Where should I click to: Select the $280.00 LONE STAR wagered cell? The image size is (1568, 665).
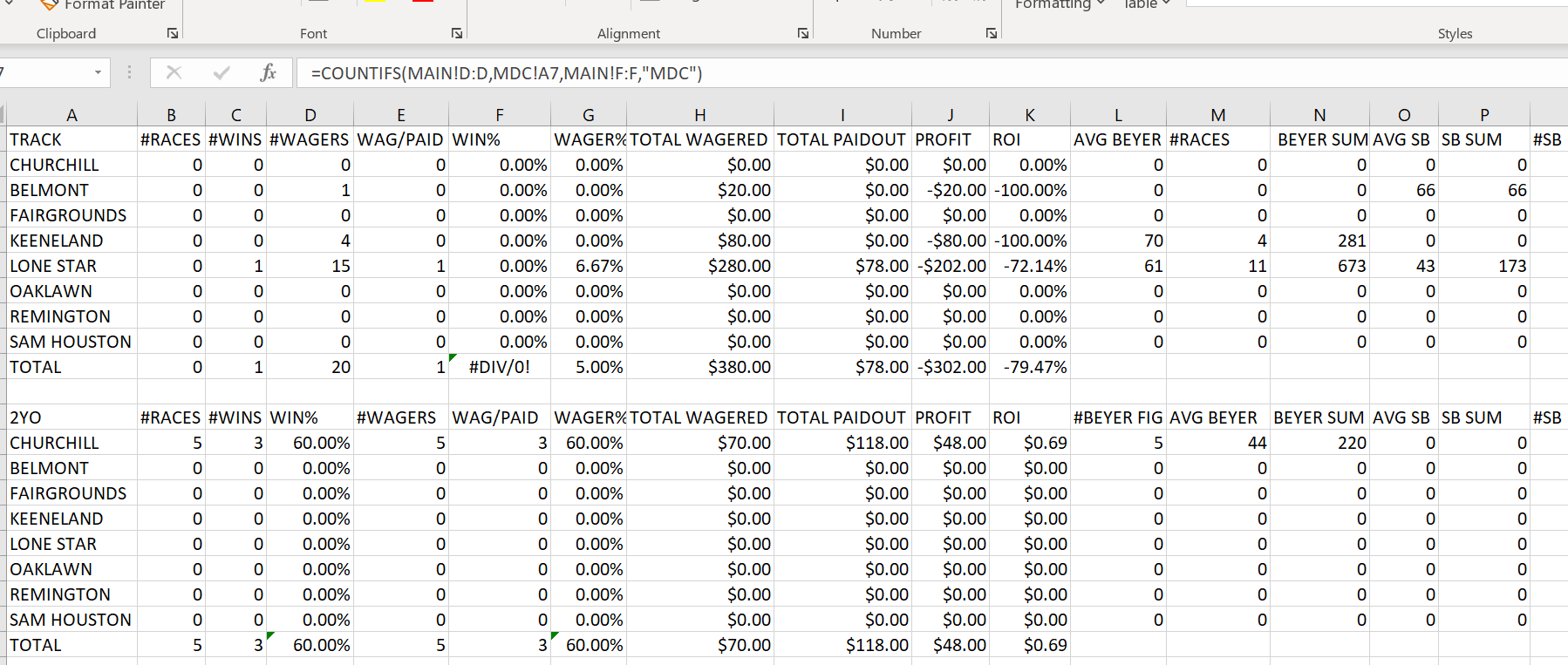click(699, 266)
